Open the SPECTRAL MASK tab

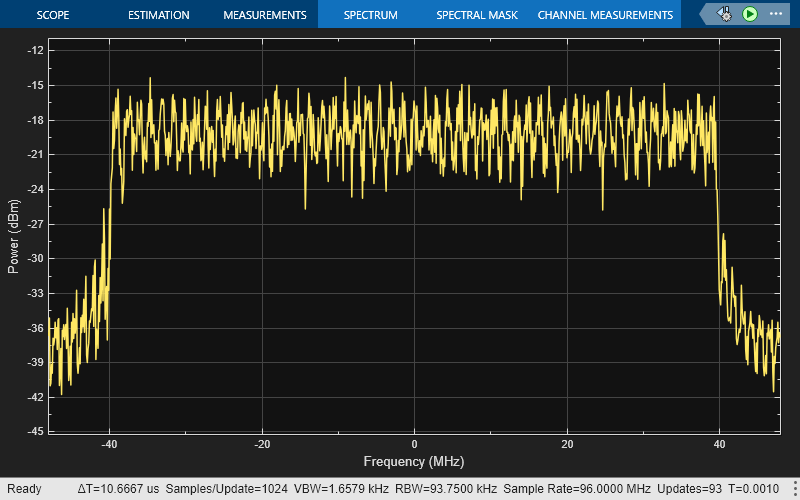(477, 15)
